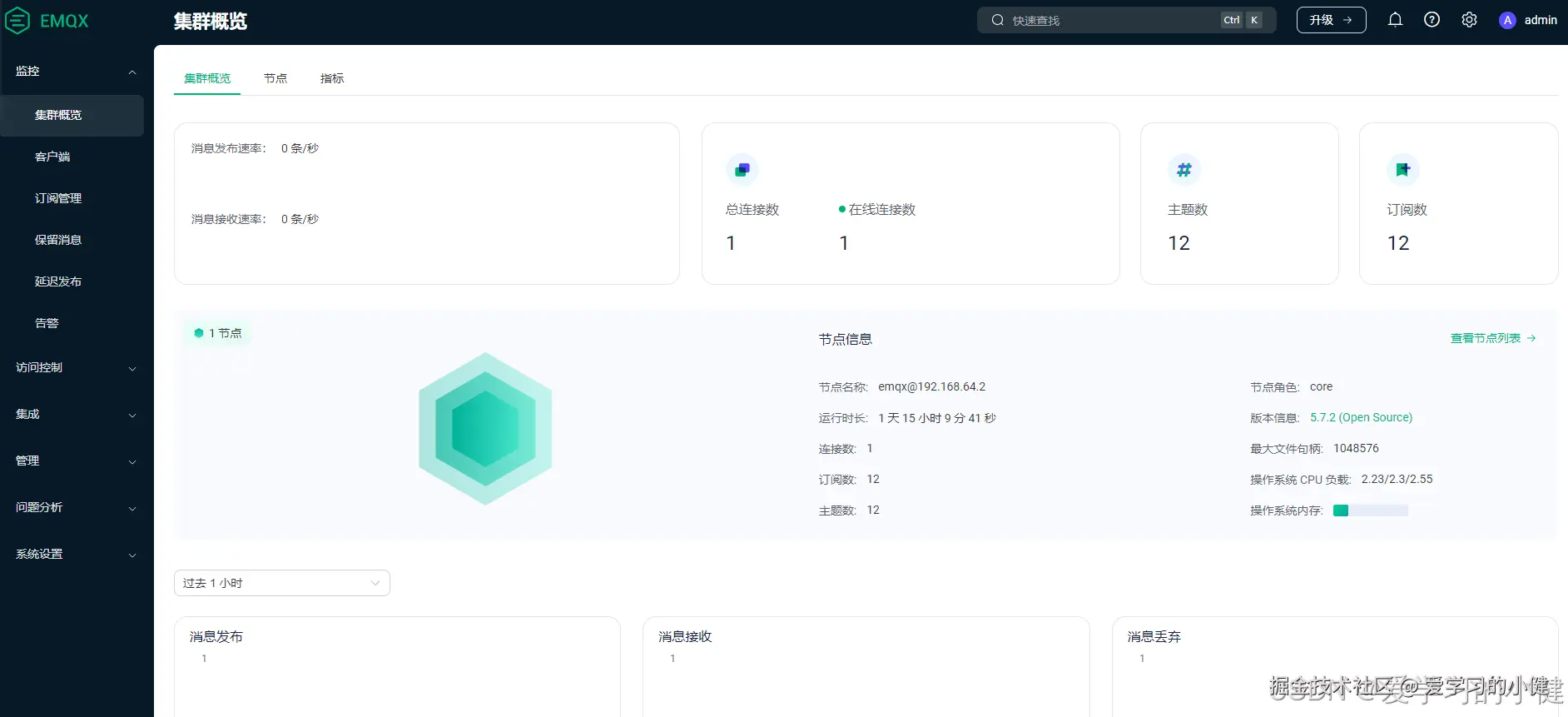Screen dimensions: 1568x717
Task: Click the 消息发布速率 label
Action: point(228,148)
